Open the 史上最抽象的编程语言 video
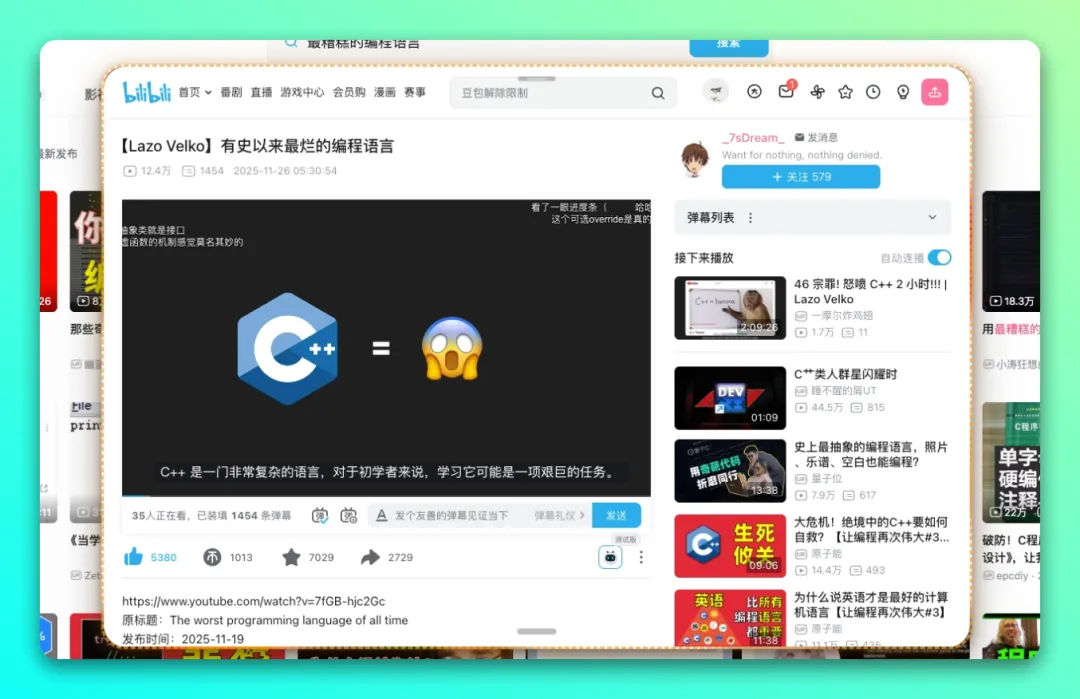The height and width of the screenshot is (699, 1080). click(x=871, y=455)
